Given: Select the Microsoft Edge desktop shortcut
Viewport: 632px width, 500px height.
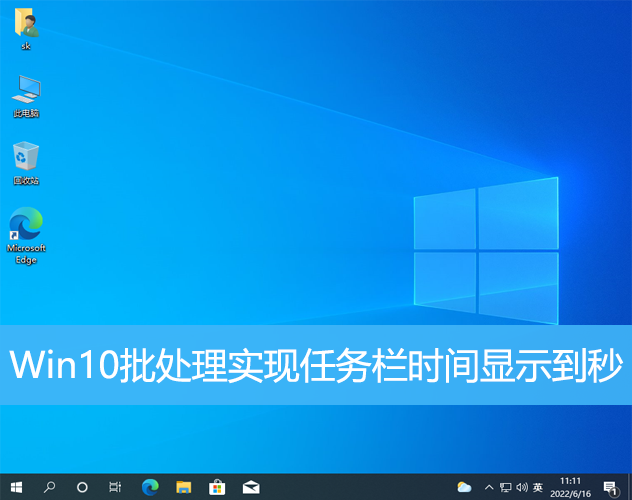Looking at the screenshot, I should [26, 234].
